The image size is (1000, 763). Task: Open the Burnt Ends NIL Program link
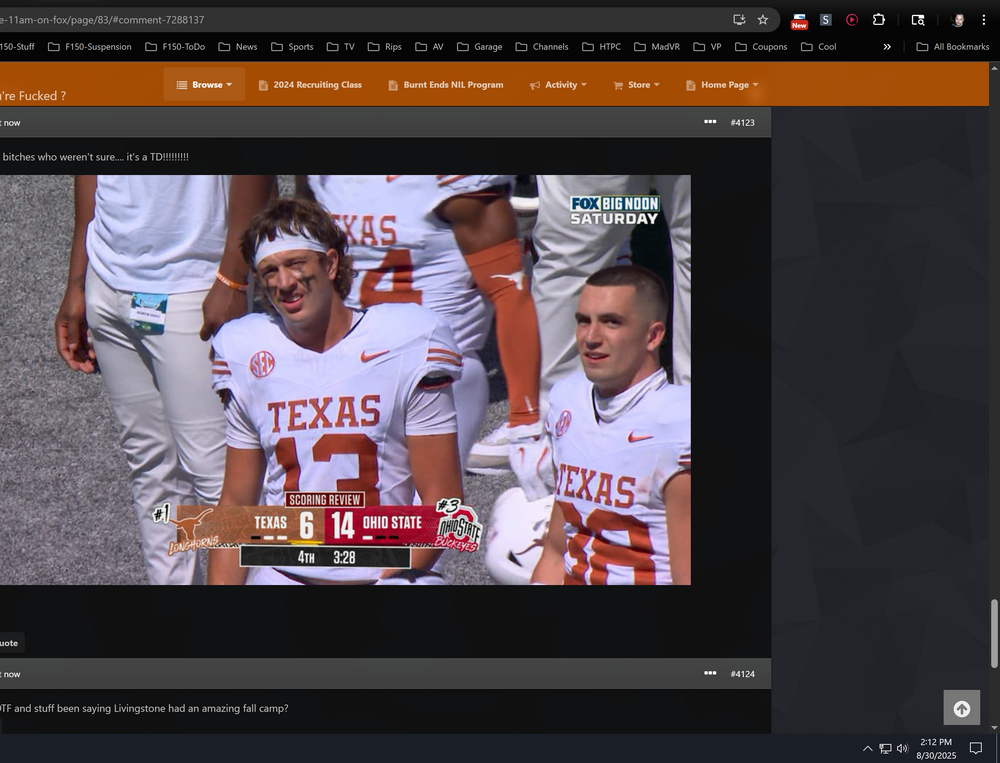pos(446,85)
